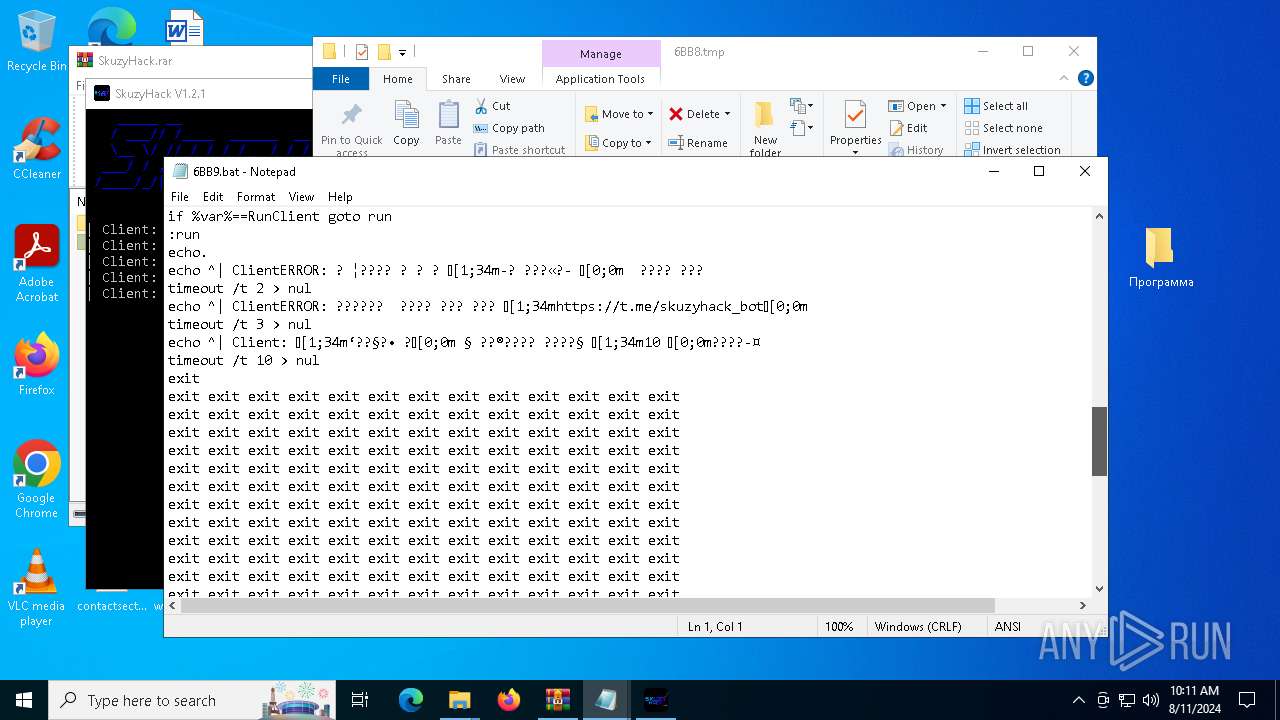Click Select none in Explorer ribbon
The height and width of the screenshot is (720, 1280).
(x=1003, y=128)
